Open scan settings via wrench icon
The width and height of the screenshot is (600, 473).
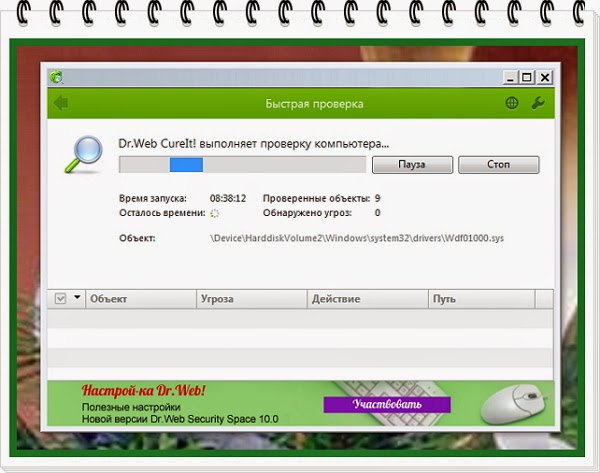pyautogui.click(x=538, y=103)
